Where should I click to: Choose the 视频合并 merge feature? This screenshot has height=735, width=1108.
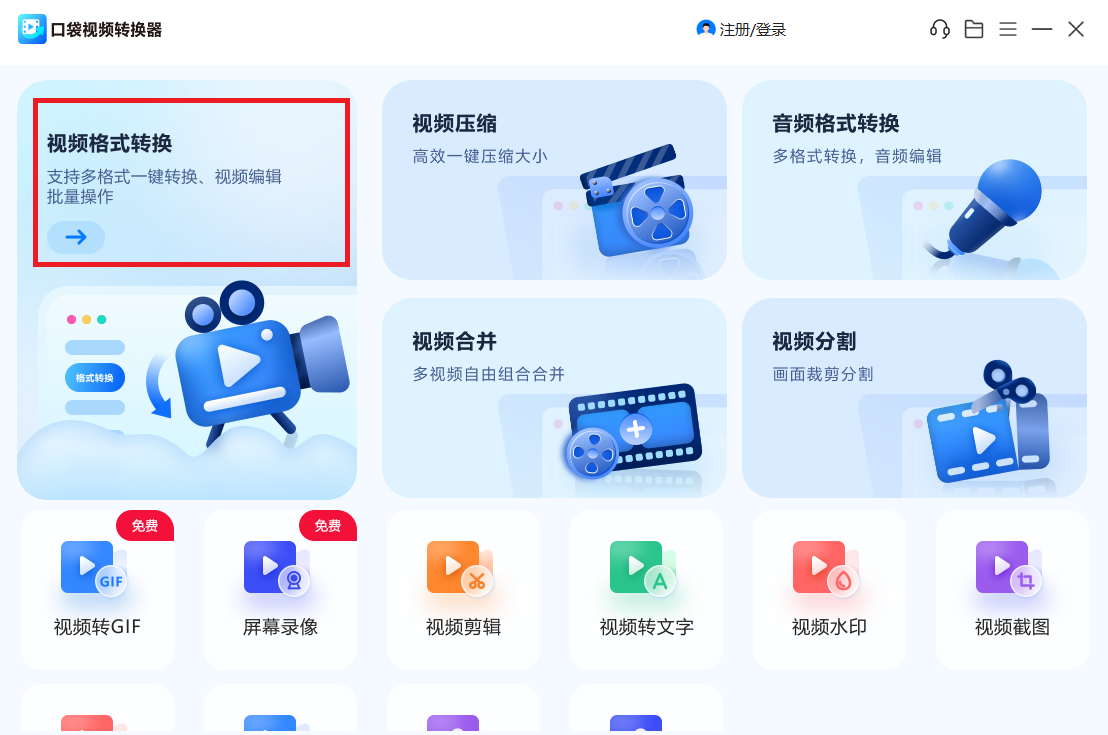tap(554, 398)
